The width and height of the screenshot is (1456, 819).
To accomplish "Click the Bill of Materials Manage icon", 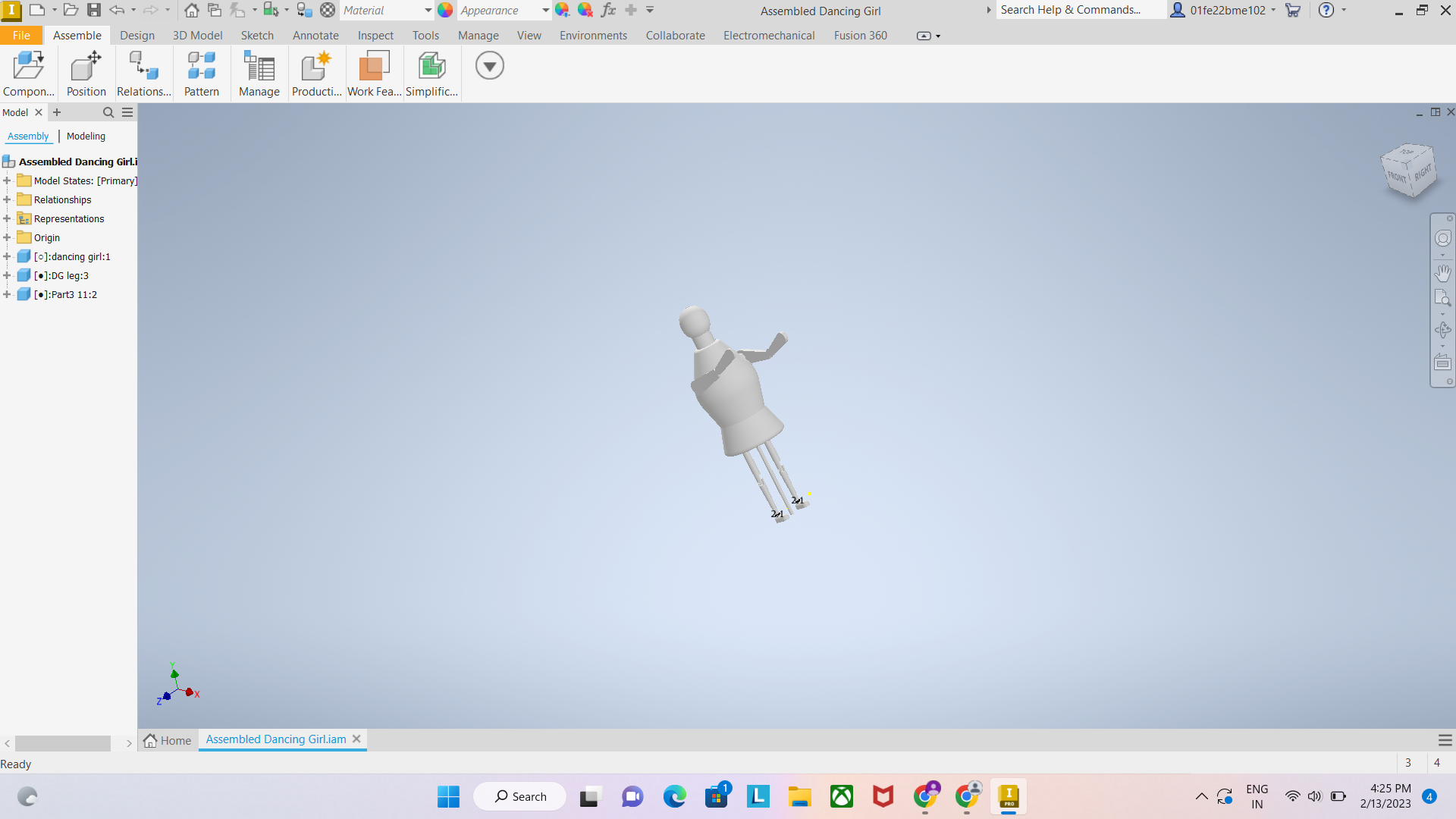I will point(258,74).
